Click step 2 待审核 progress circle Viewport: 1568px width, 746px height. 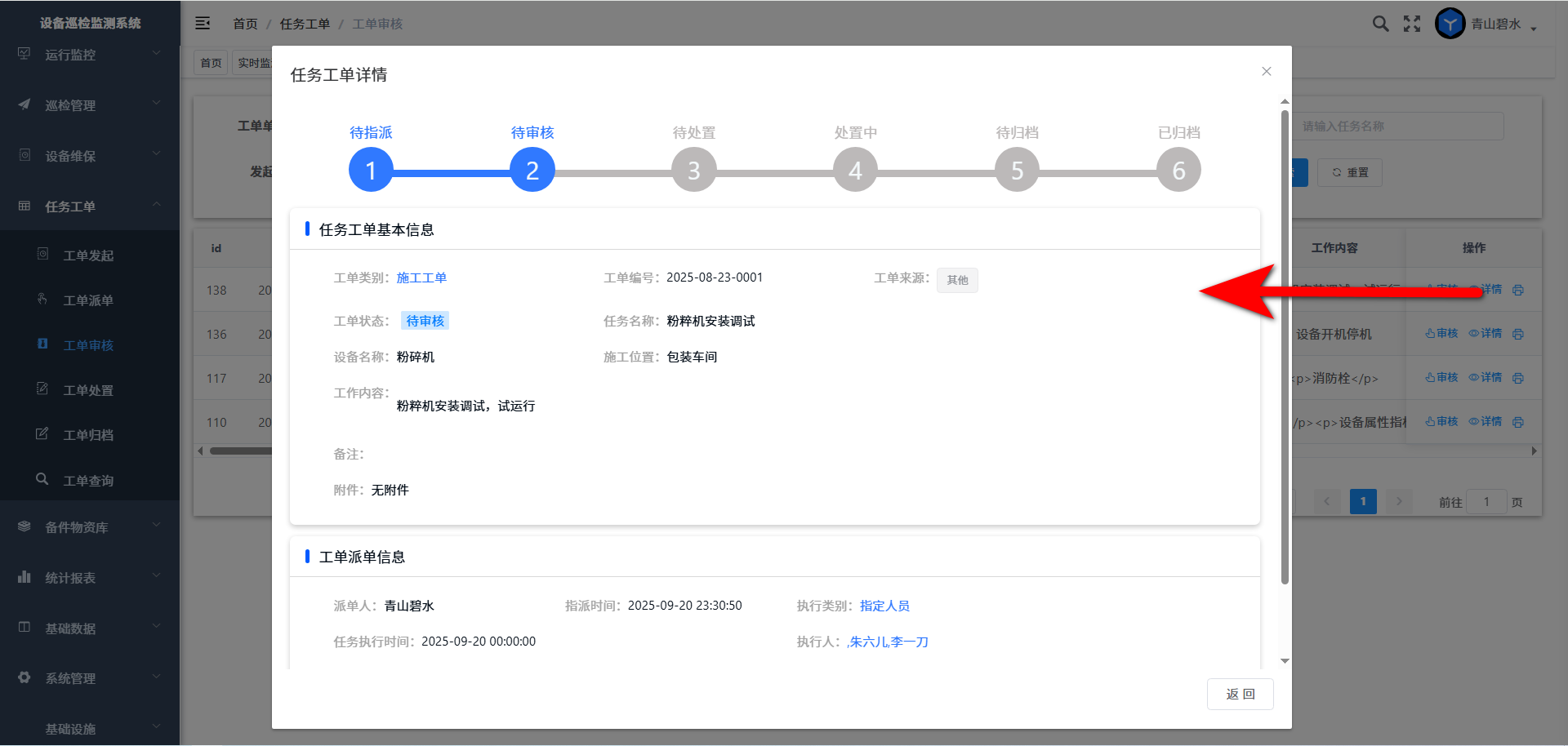click(532, 170)
